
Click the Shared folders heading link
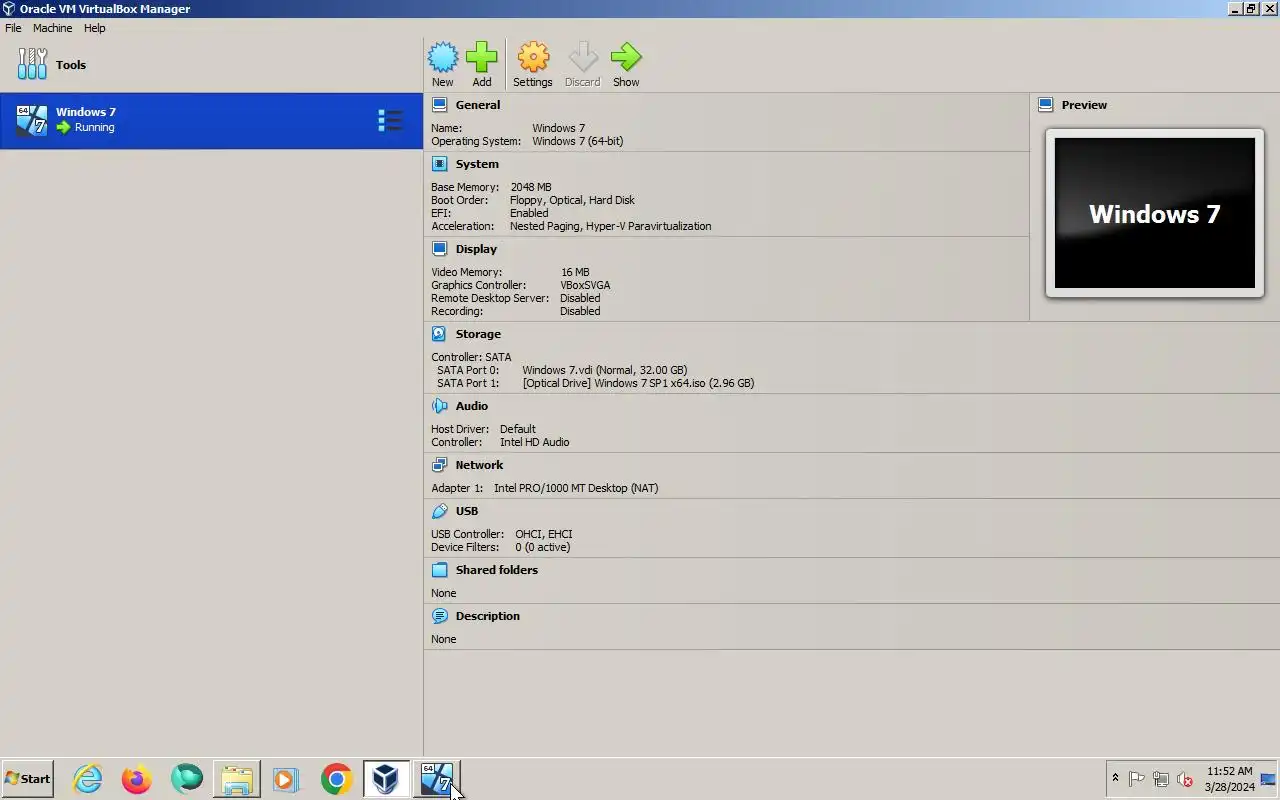pos(497,570)
